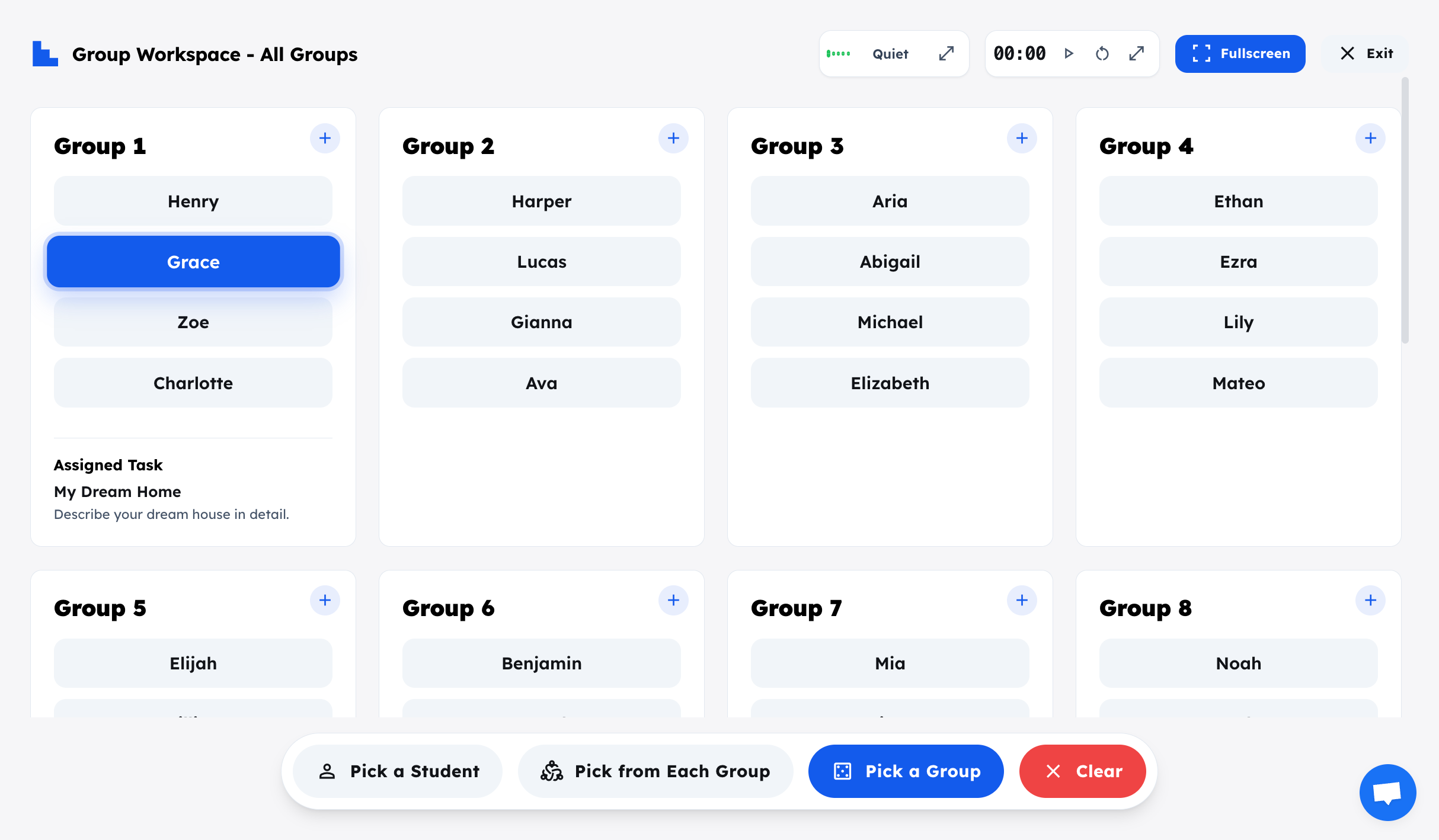Enable Fullscreen mode
The height and width of the screenshot is (840, 1439).
(x=1239, y=53)
